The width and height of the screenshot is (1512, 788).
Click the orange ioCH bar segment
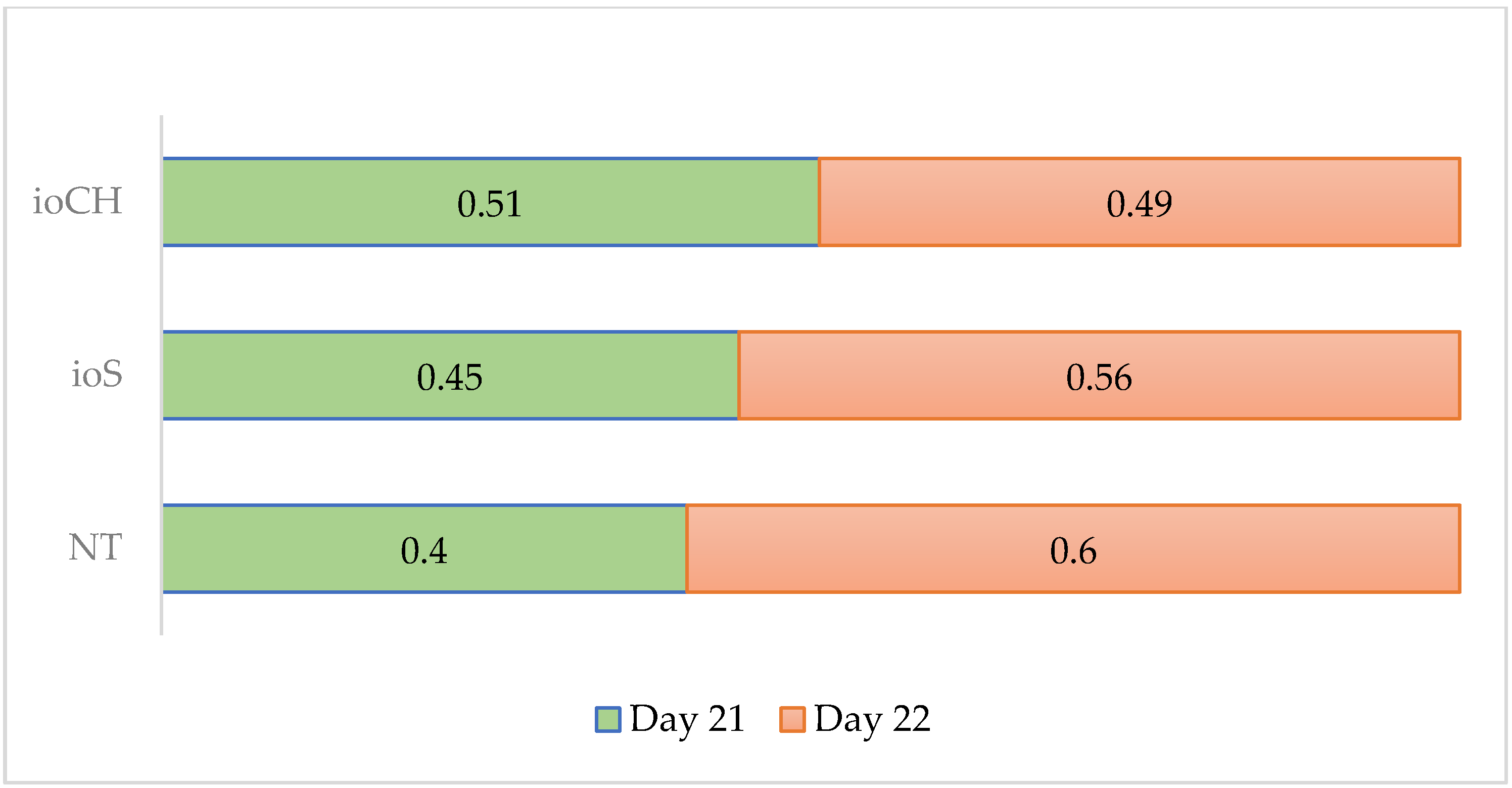(1291, 201)
